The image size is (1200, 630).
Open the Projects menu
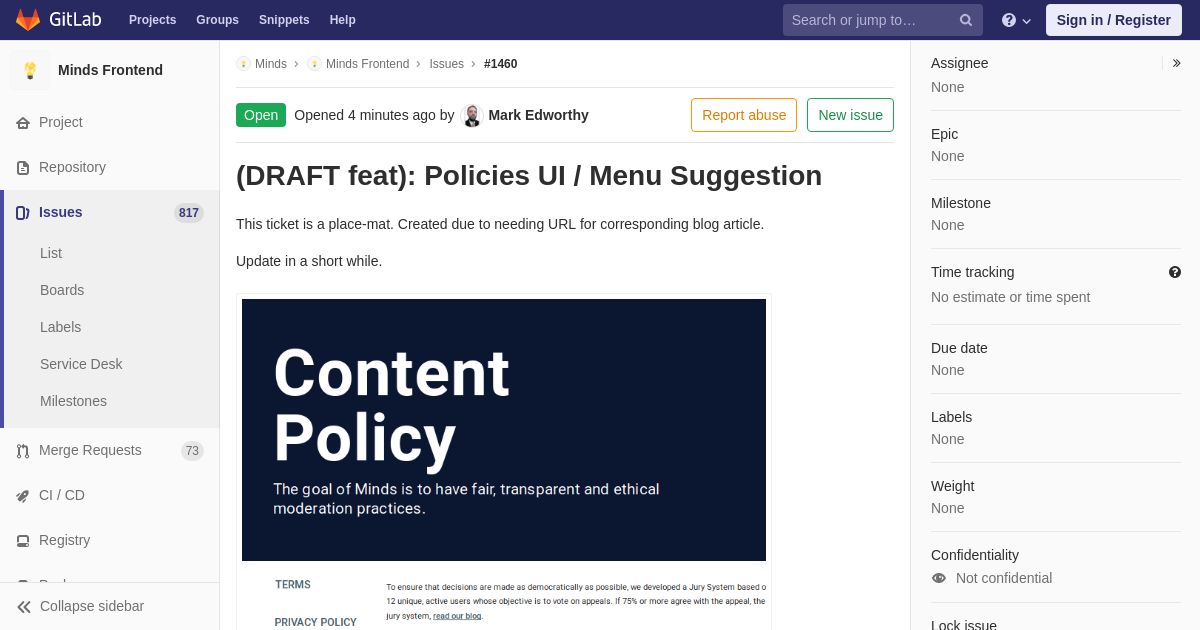[152, 20]
